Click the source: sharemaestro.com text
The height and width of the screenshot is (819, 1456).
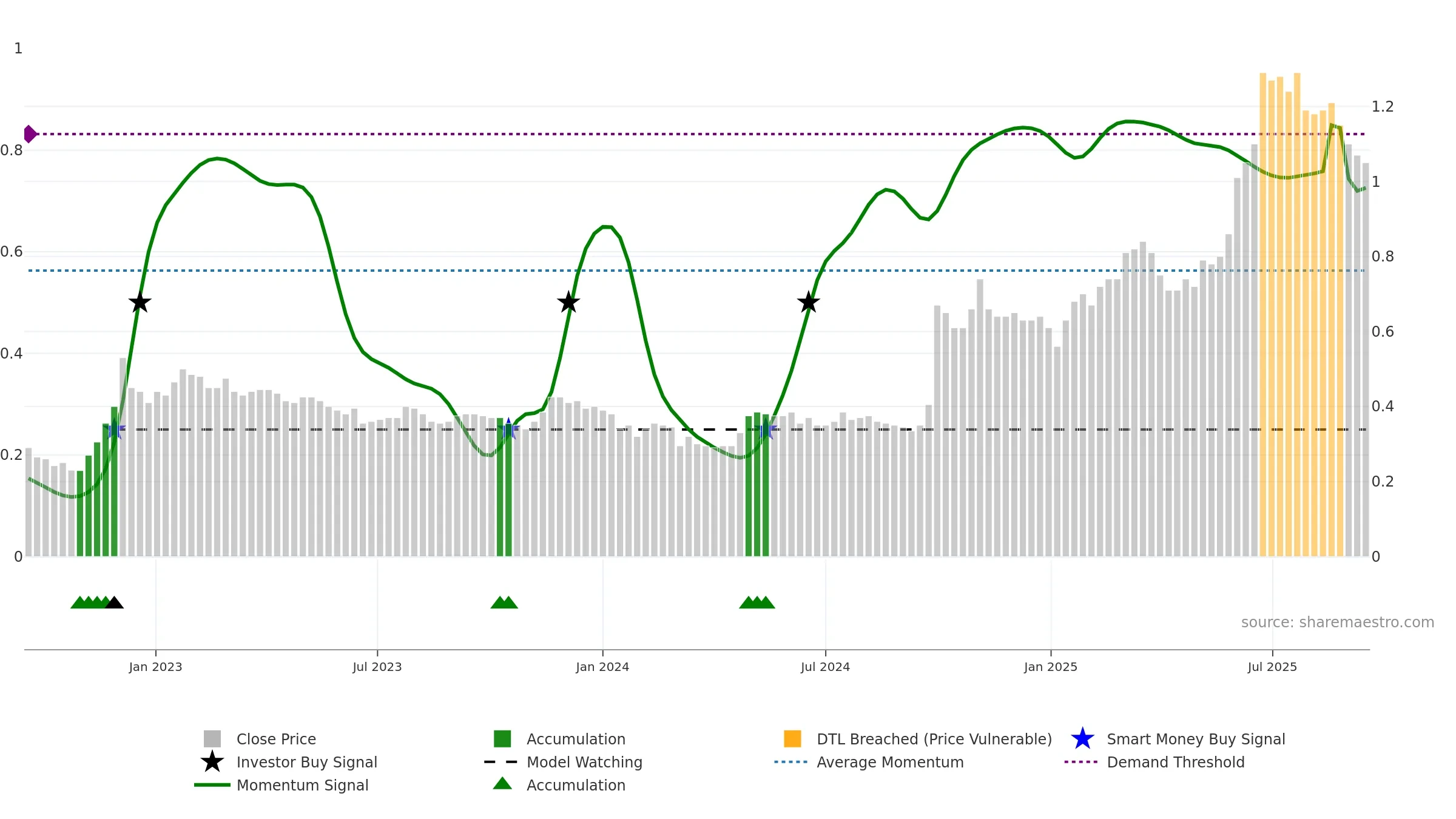tap(1338, 622)
